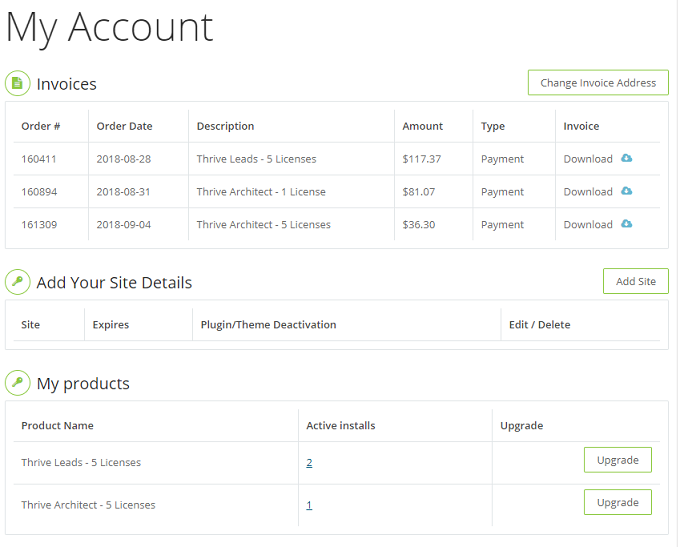680x547 pixels.
Task: Click the Upgrade column header
Action: tap(522, 426)
